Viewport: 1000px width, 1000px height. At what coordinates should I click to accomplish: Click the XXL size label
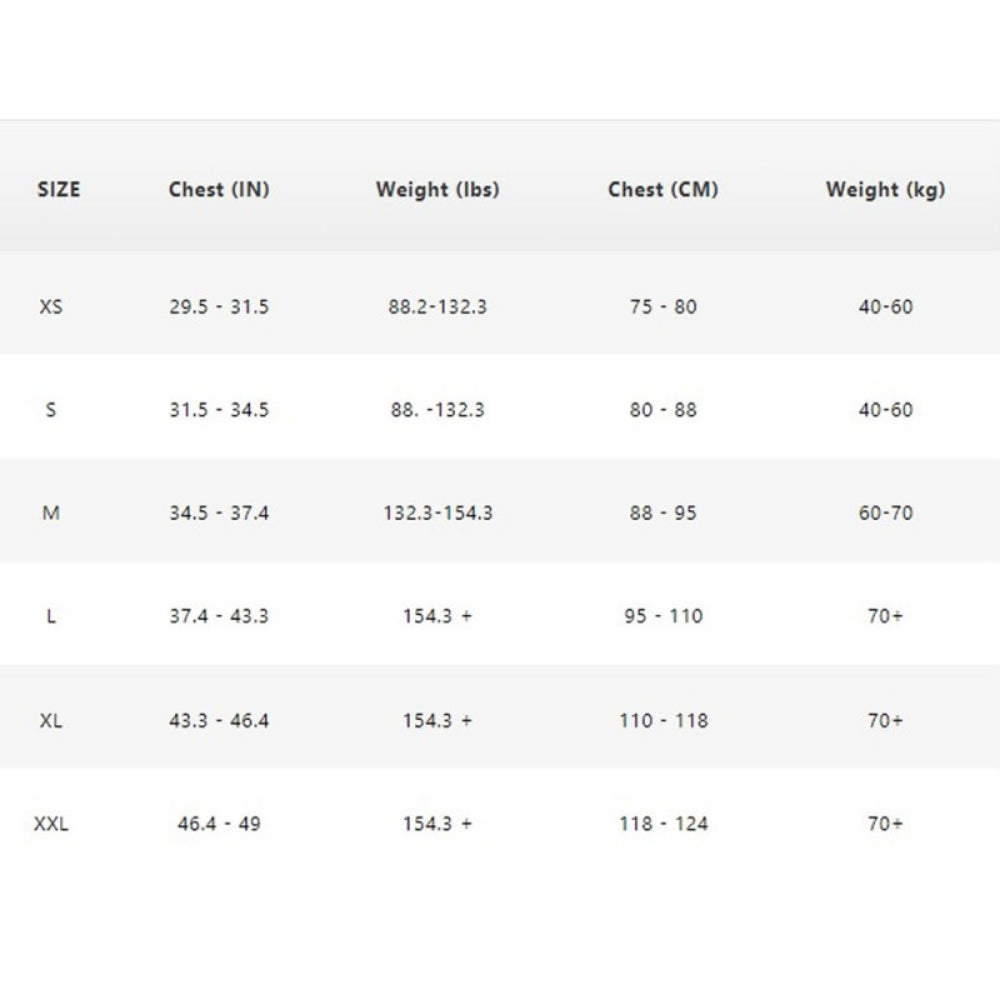click(51, 824)
